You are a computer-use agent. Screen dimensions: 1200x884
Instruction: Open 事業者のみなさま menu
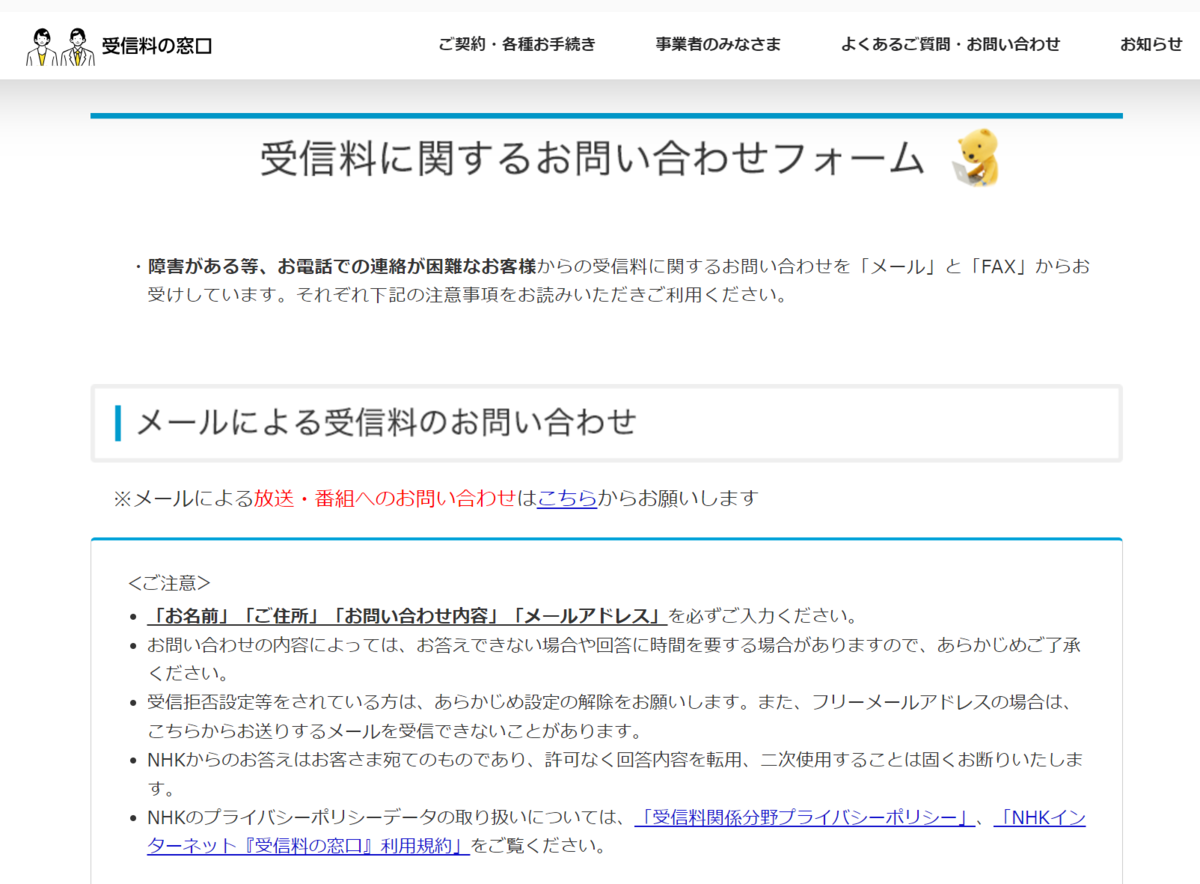click(718, 44)
